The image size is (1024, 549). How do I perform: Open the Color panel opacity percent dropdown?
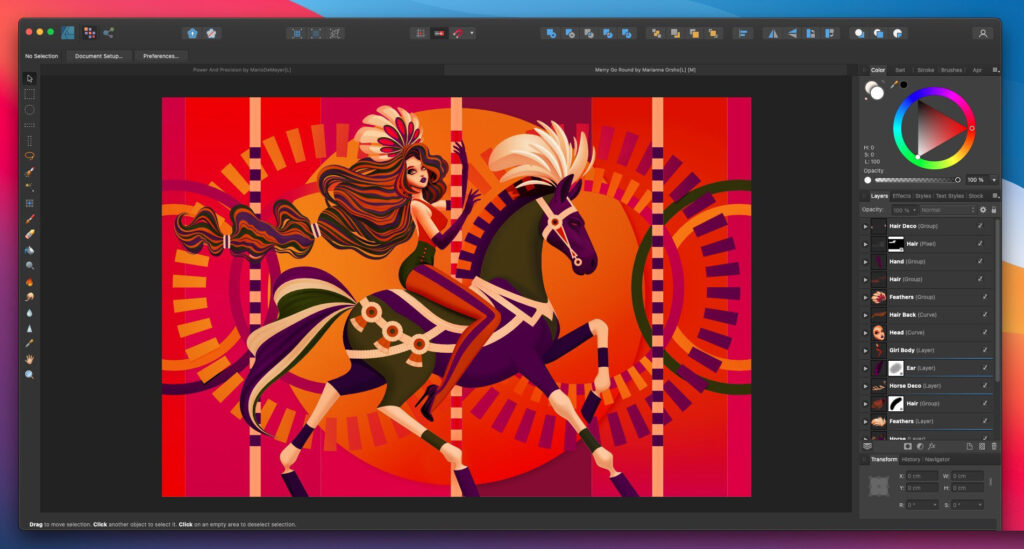[x=994, y=180]
